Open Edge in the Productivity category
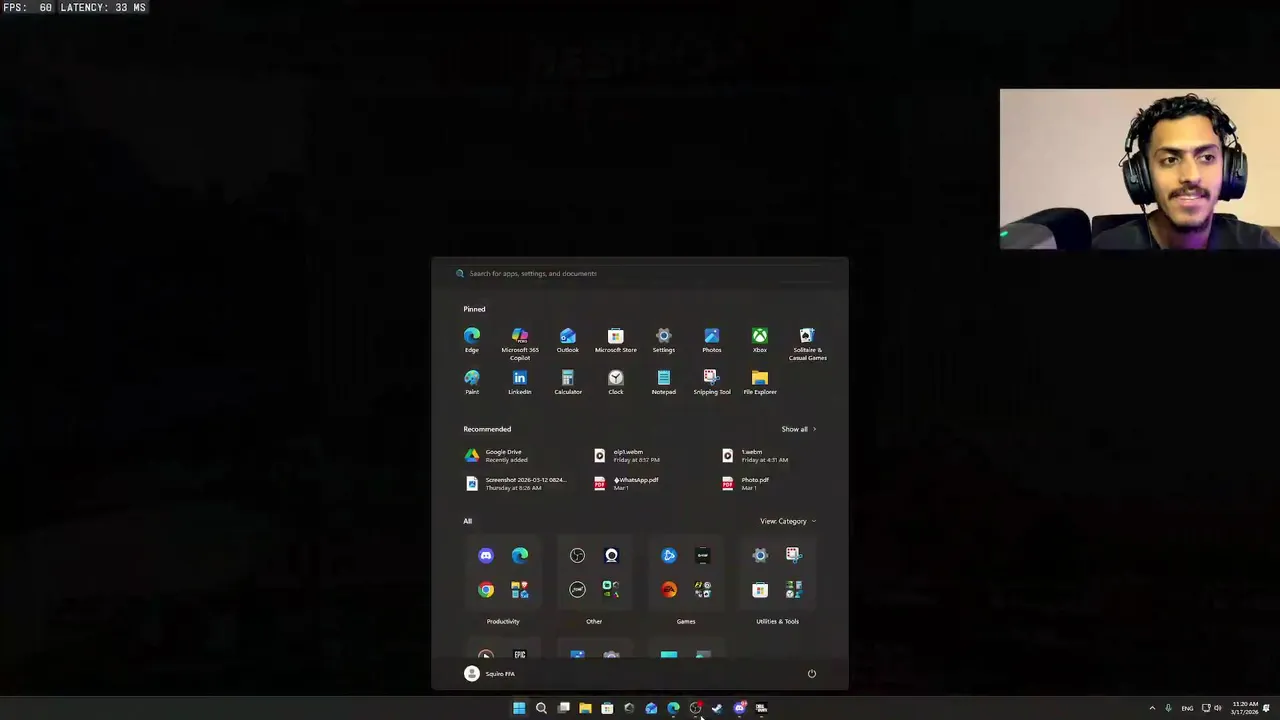 tap(520, 556)
